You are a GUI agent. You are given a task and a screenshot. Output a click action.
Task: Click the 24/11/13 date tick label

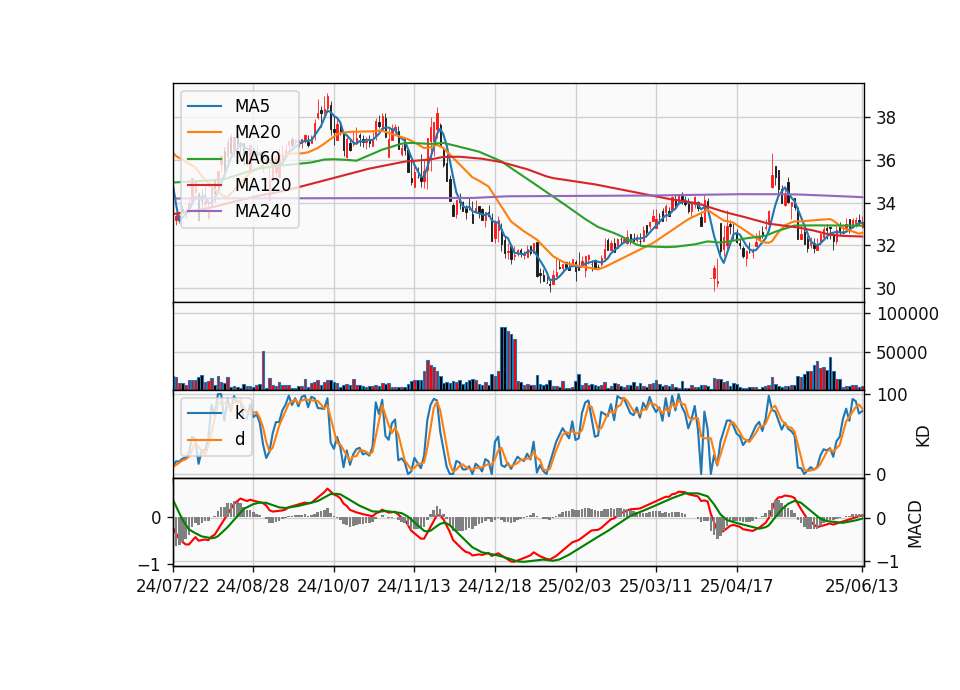[x=414, y=586]
